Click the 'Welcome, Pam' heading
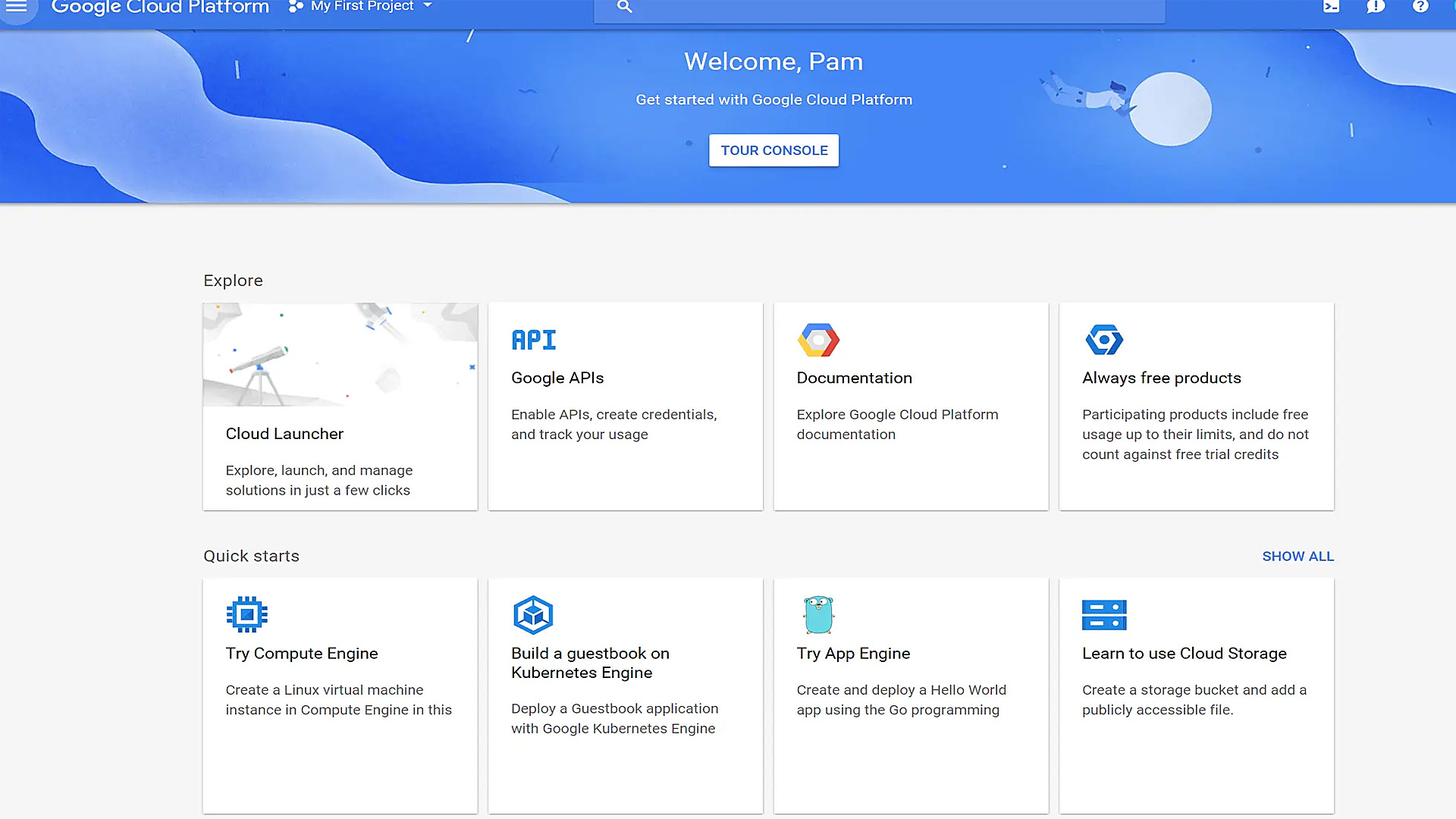Screen dimensions: 1456x819 [773, 61]
